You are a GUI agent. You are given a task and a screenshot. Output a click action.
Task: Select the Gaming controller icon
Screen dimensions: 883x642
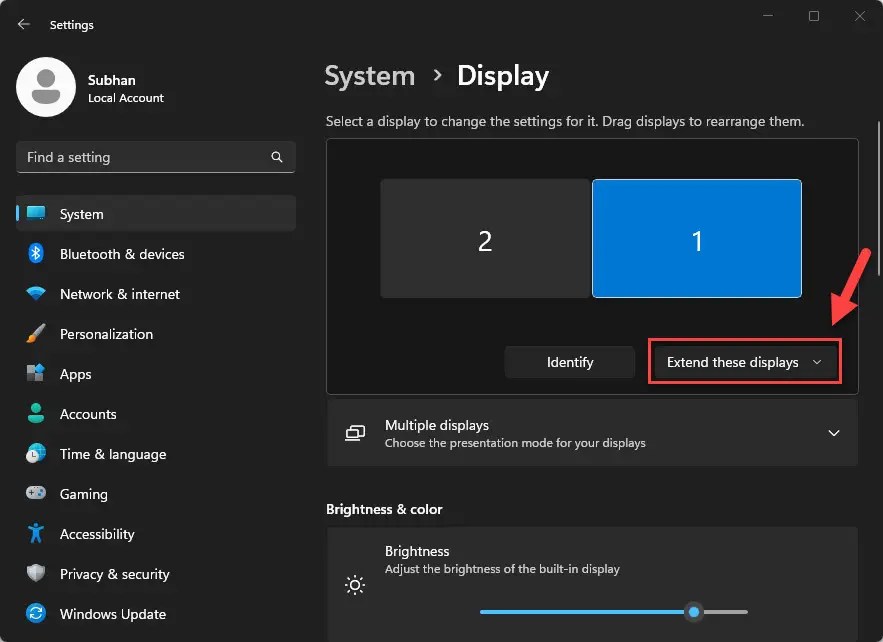pos(34,494)
